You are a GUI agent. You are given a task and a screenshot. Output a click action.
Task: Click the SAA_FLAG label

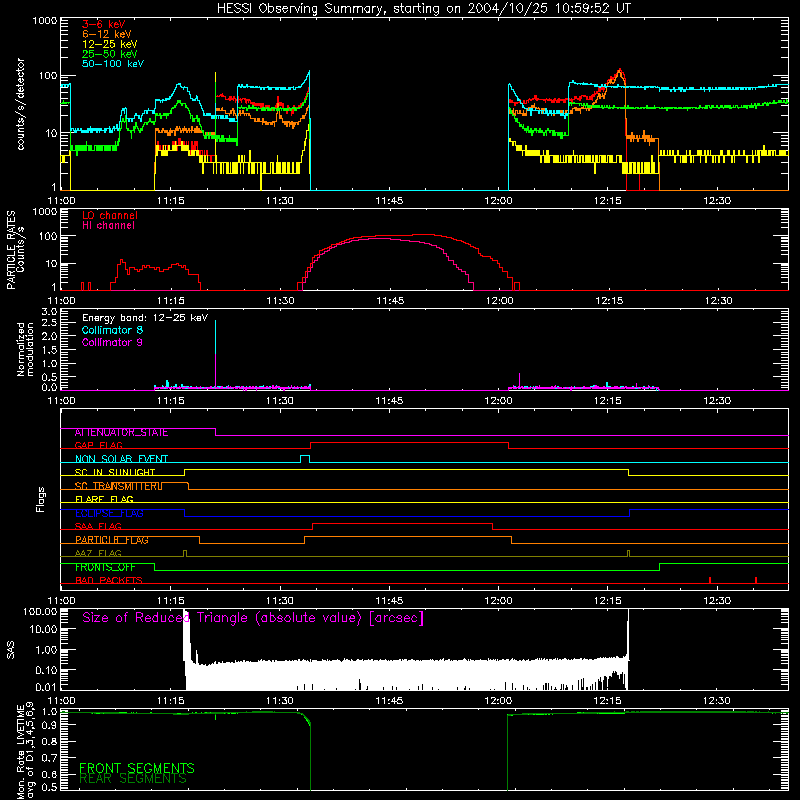(98, 527)
